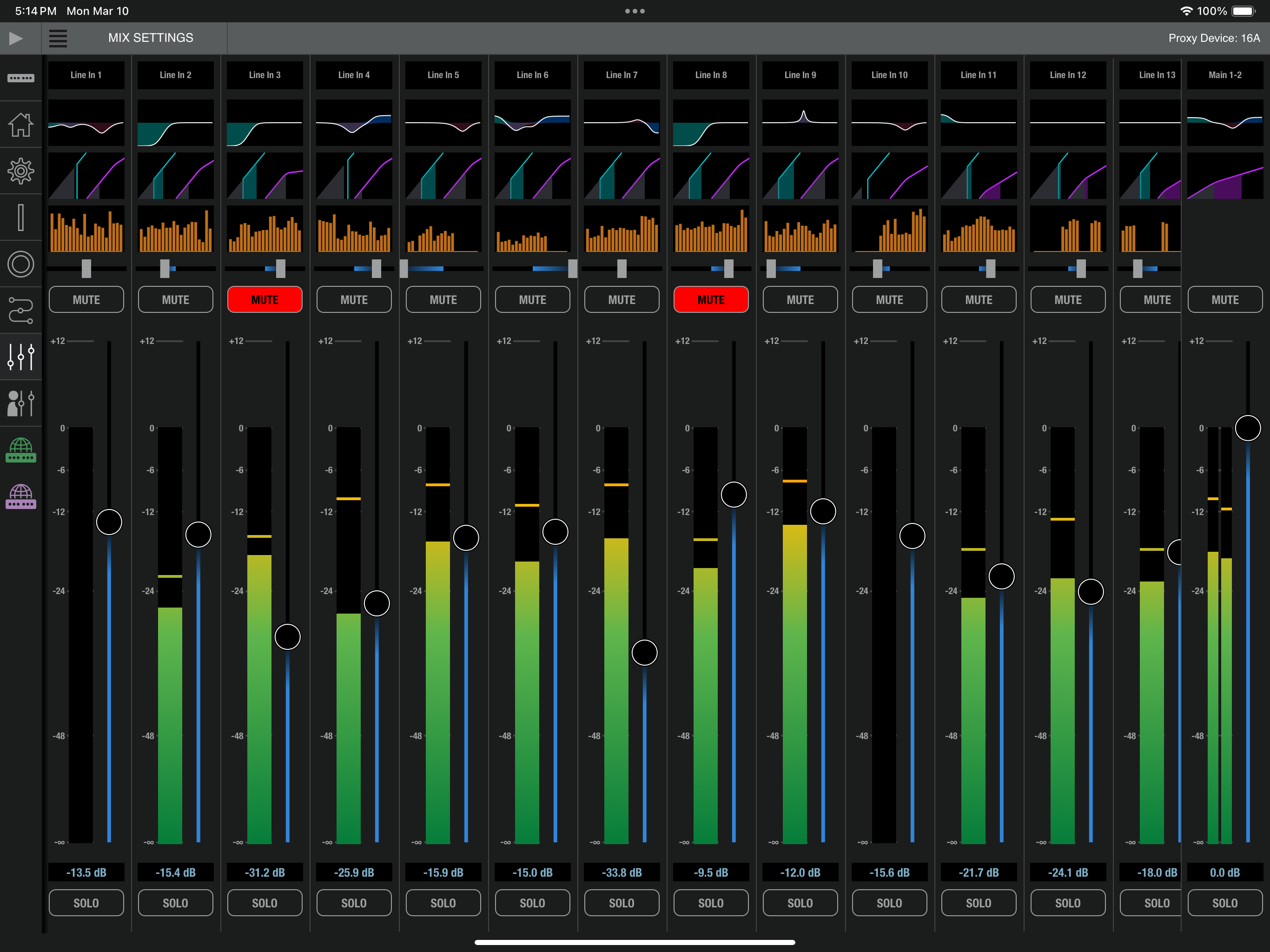Select Line In 13 channel name
Image resolution: width=1270 pixels, height=952 pixels.
click(1150, 75)
